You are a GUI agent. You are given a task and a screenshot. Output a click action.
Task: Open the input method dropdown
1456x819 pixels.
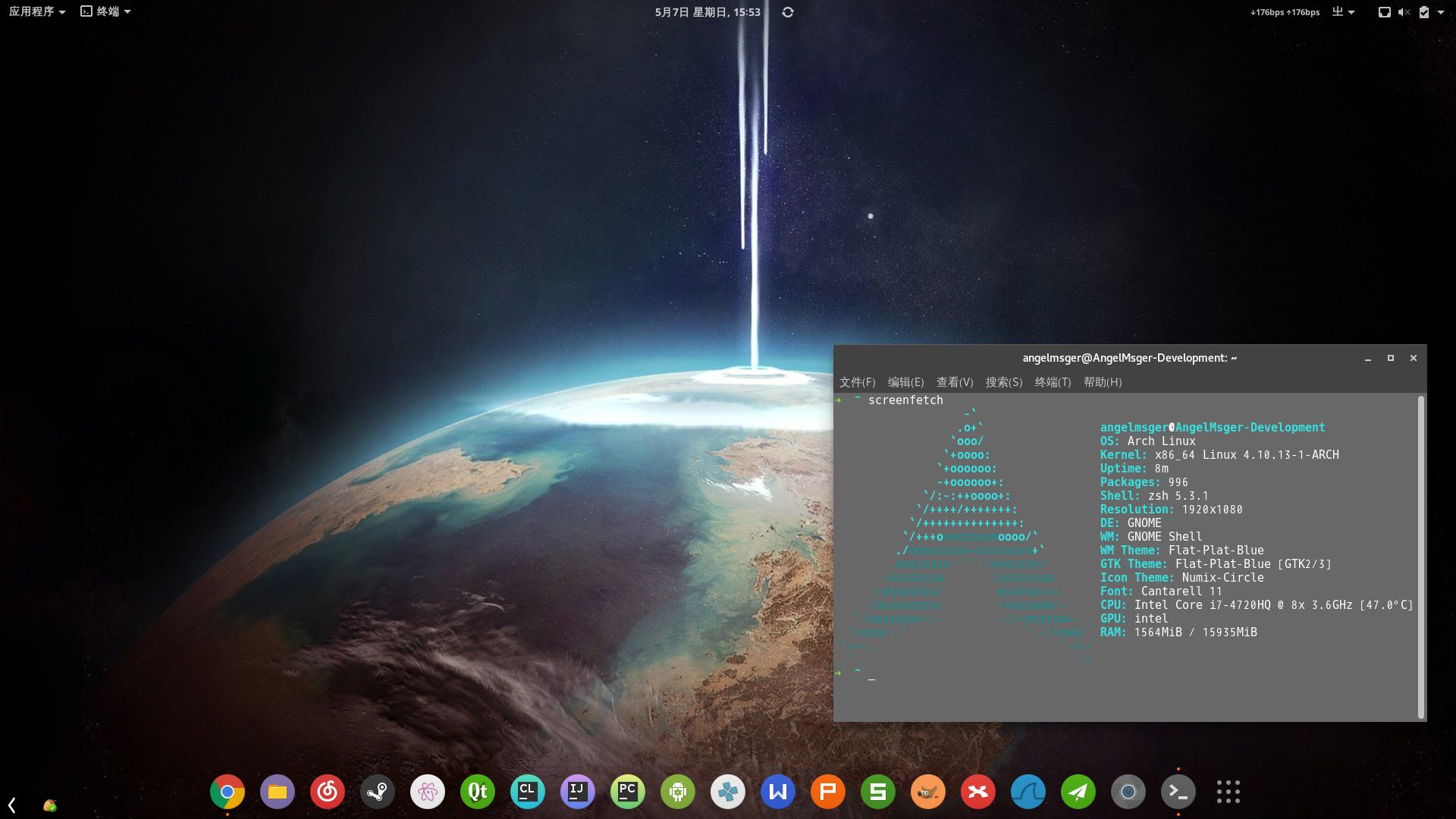coord(1343,11)
